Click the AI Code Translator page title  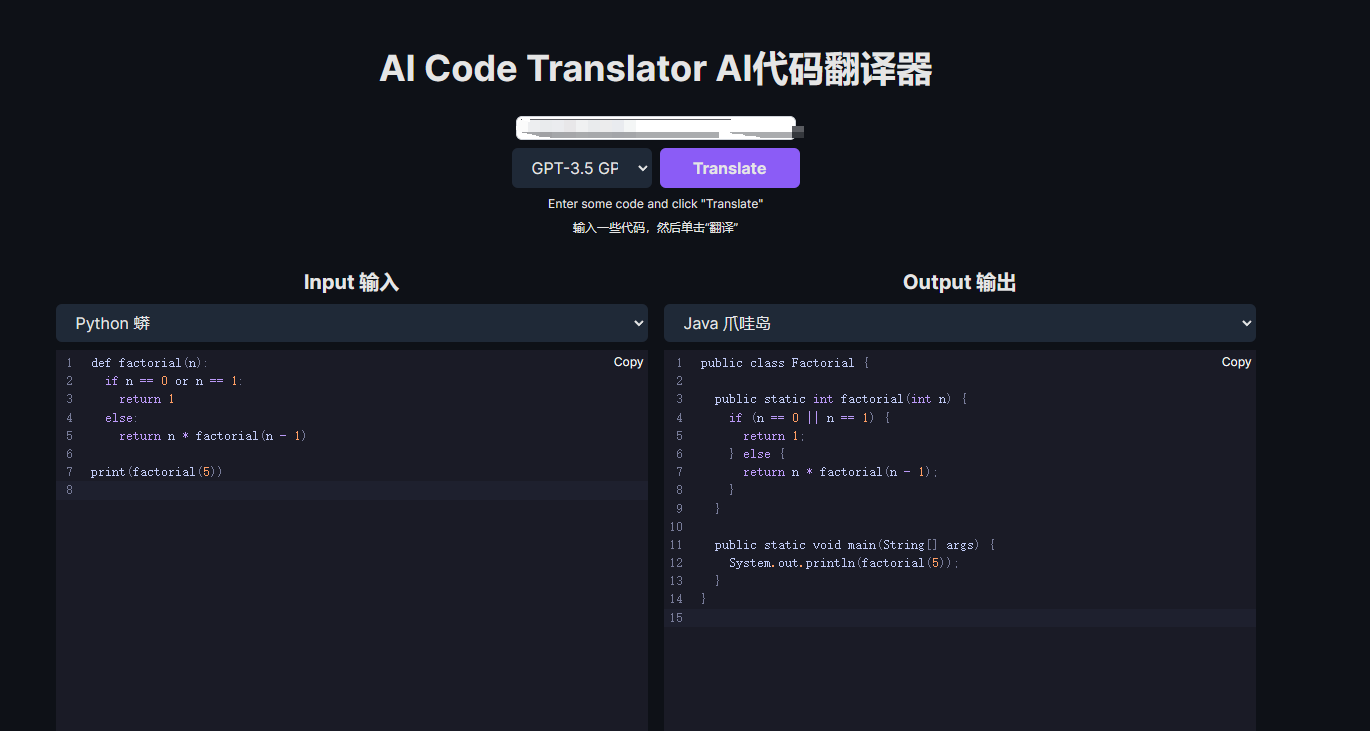[655, 68]
